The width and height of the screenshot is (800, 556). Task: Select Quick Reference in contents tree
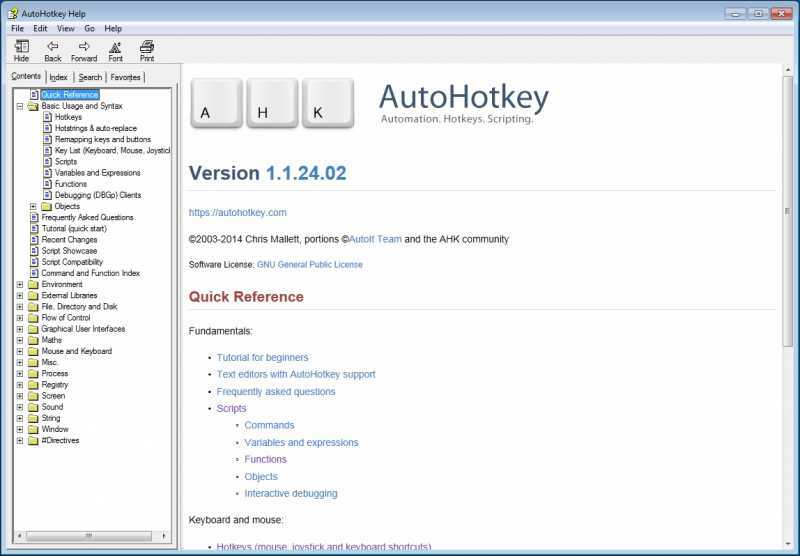click(x=70, y=95)
